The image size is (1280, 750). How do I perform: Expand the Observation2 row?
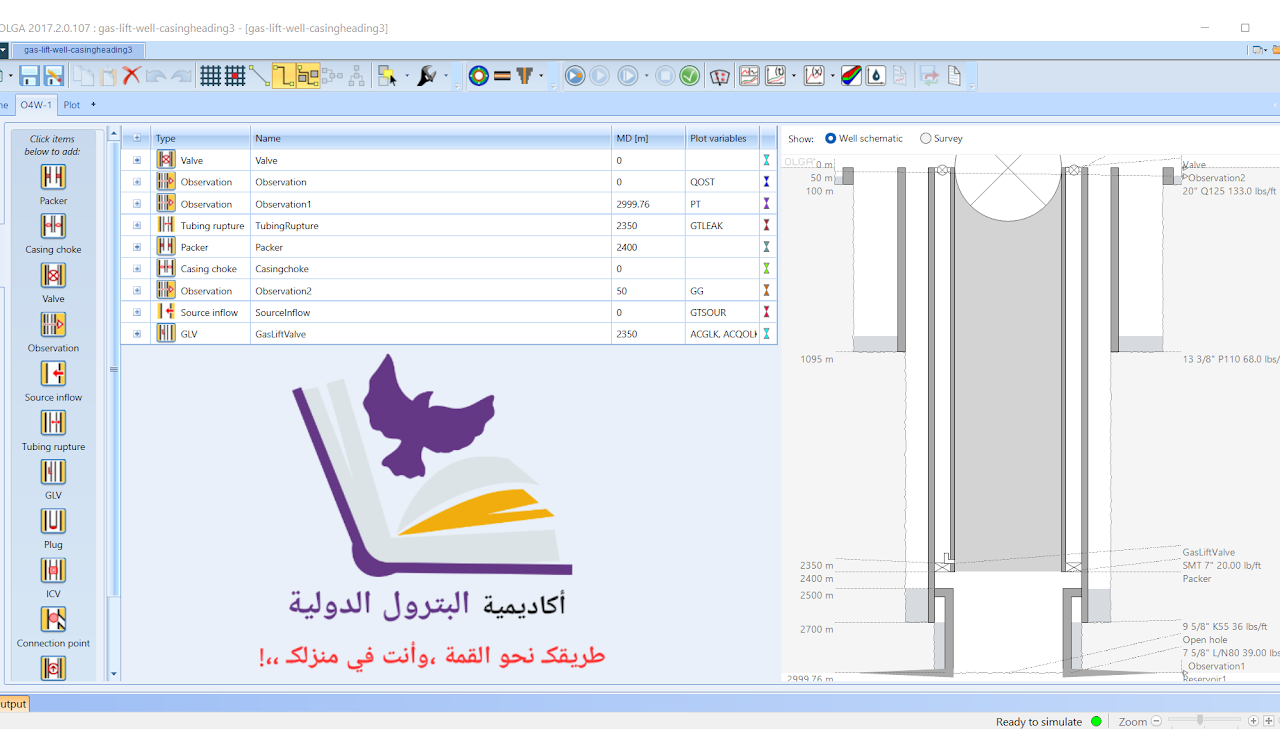click(137, 291)
